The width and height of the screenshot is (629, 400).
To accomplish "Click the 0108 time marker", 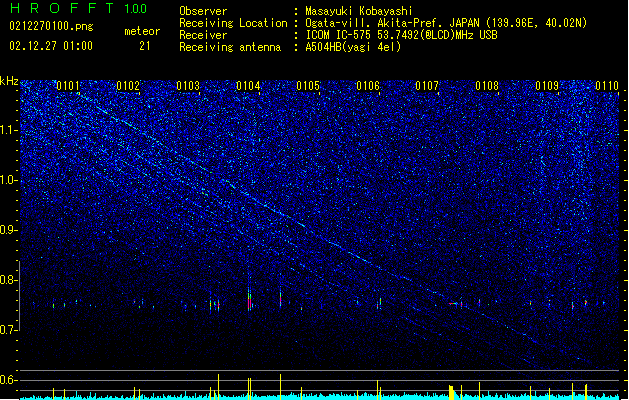I will point(487,86).
